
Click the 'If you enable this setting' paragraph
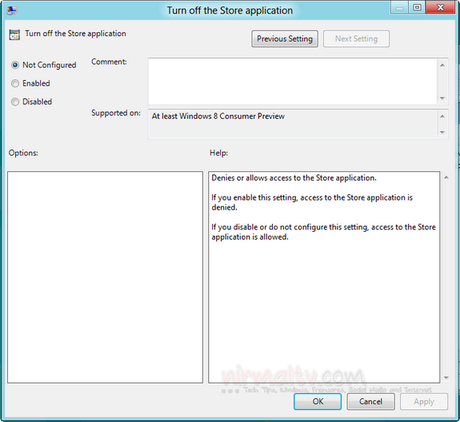pyautogui.click(x=312, y=202)
